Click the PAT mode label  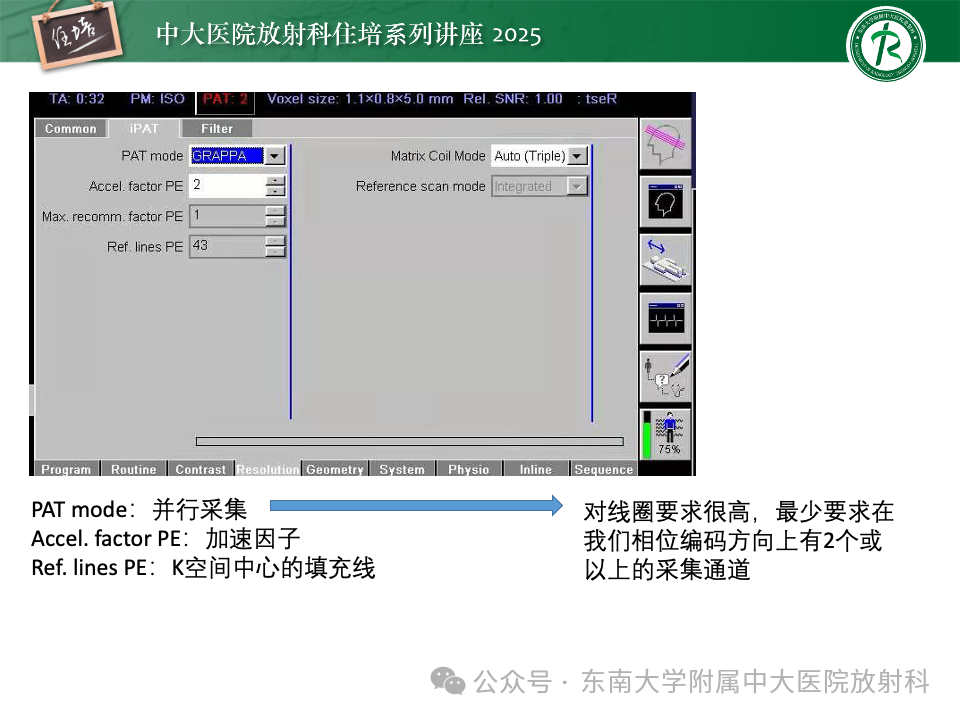point(152,156)
